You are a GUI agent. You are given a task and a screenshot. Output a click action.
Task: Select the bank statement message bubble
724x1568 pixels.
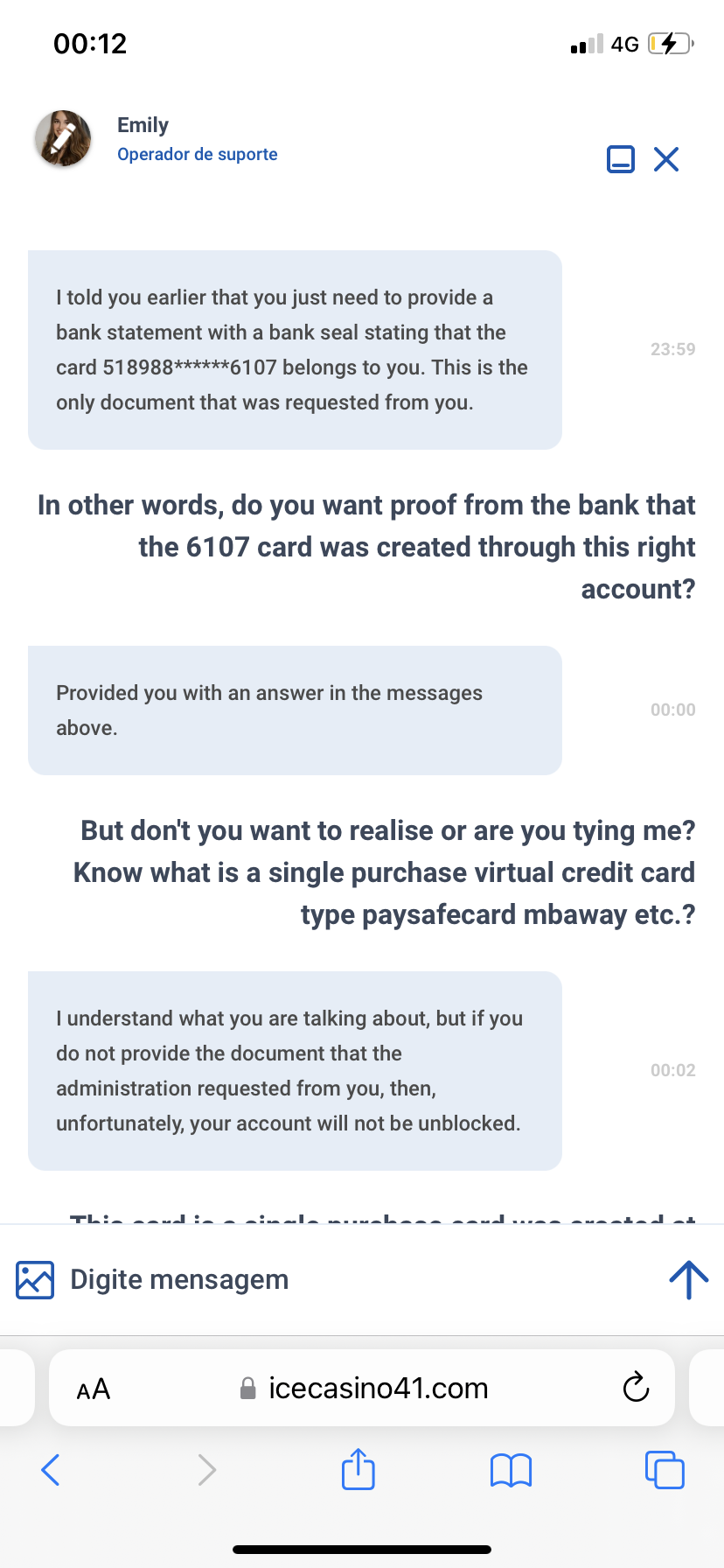tap(295, 350)
